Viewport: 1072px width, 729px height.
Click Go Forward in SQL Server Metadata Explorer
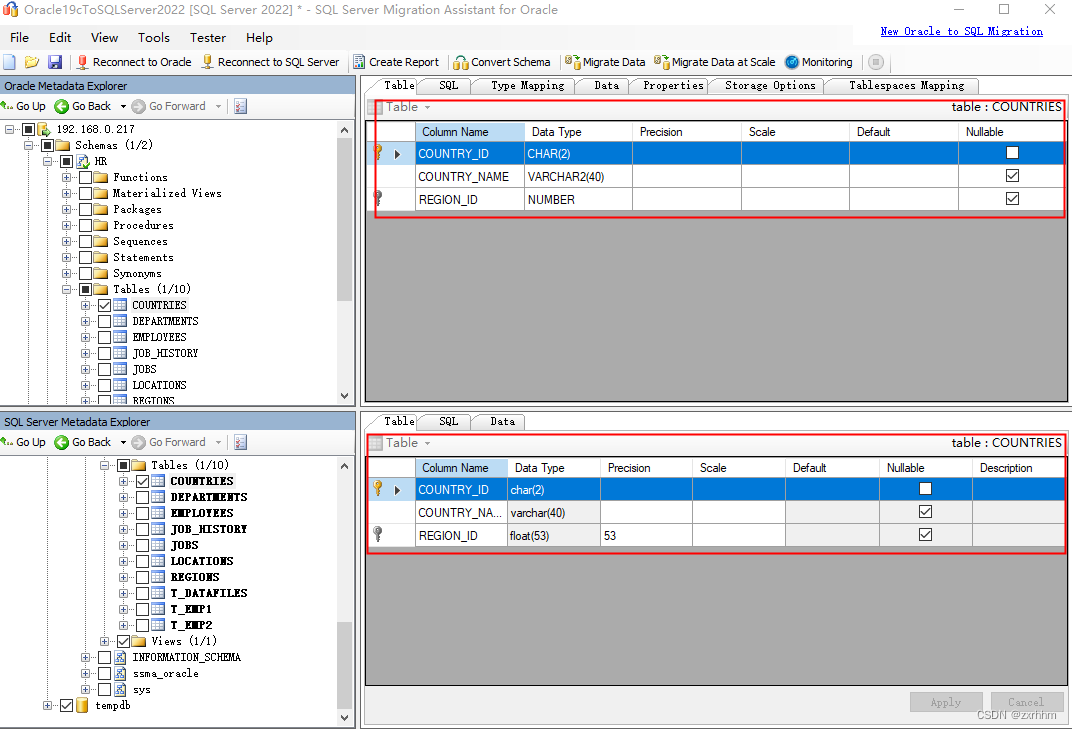tap(169, 442)
